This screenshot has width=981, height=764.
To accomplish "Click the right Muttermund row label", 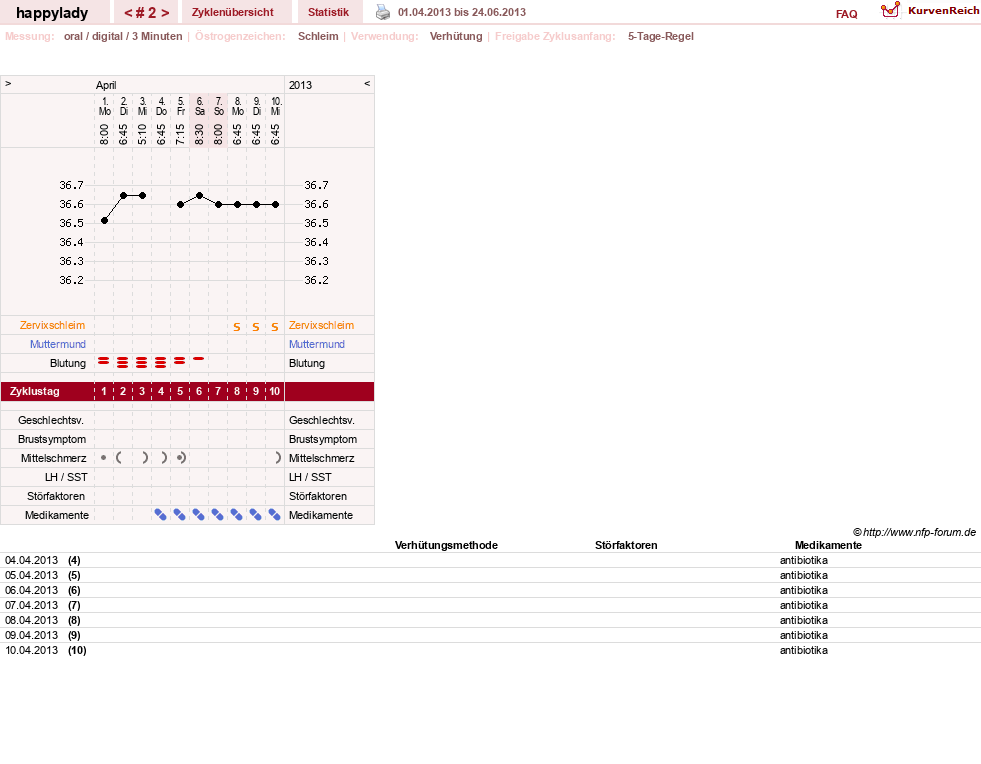I will 317,344.
